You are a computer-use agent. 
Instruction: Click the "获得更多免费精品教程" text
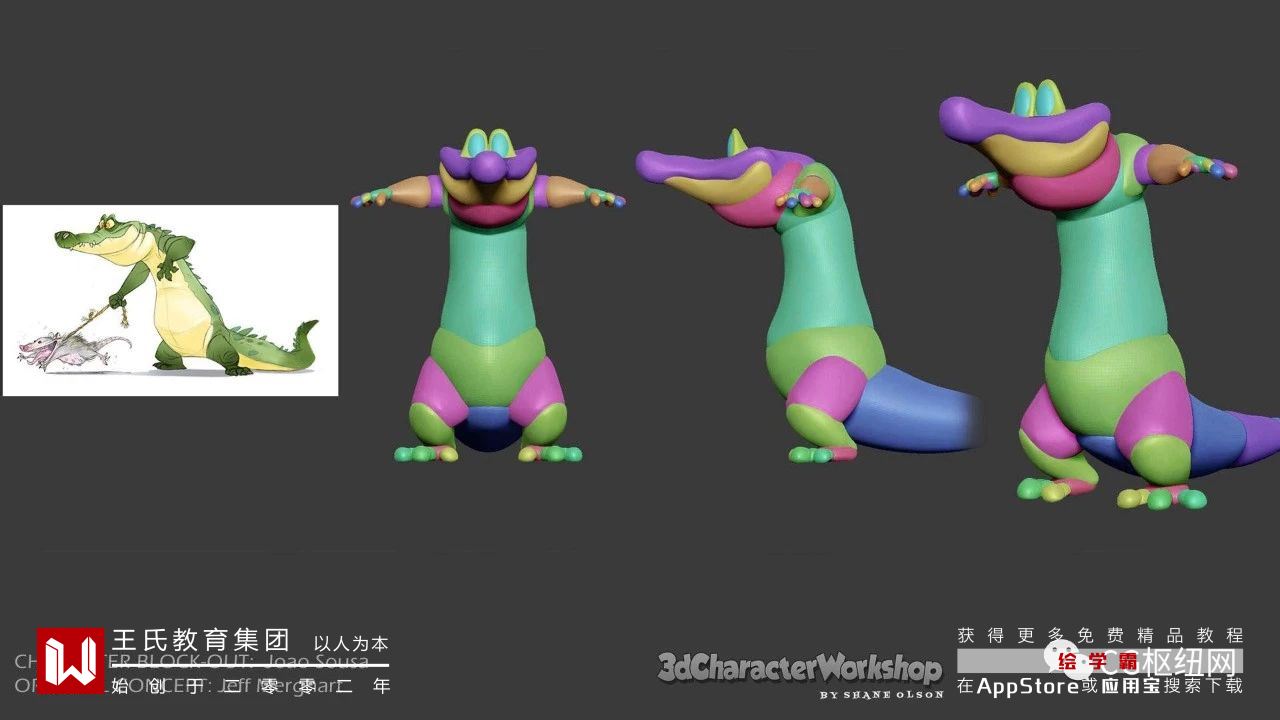point(1100,635)
